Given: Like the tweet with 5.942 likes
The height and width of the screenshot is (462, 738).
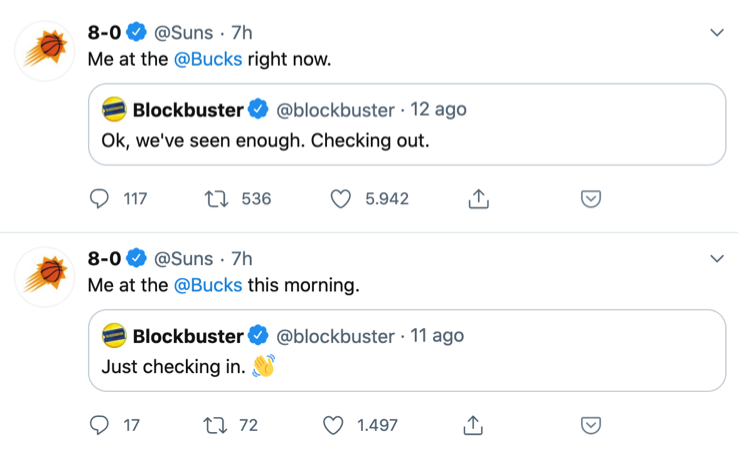Looking at the screenshot, I should 340,199.
